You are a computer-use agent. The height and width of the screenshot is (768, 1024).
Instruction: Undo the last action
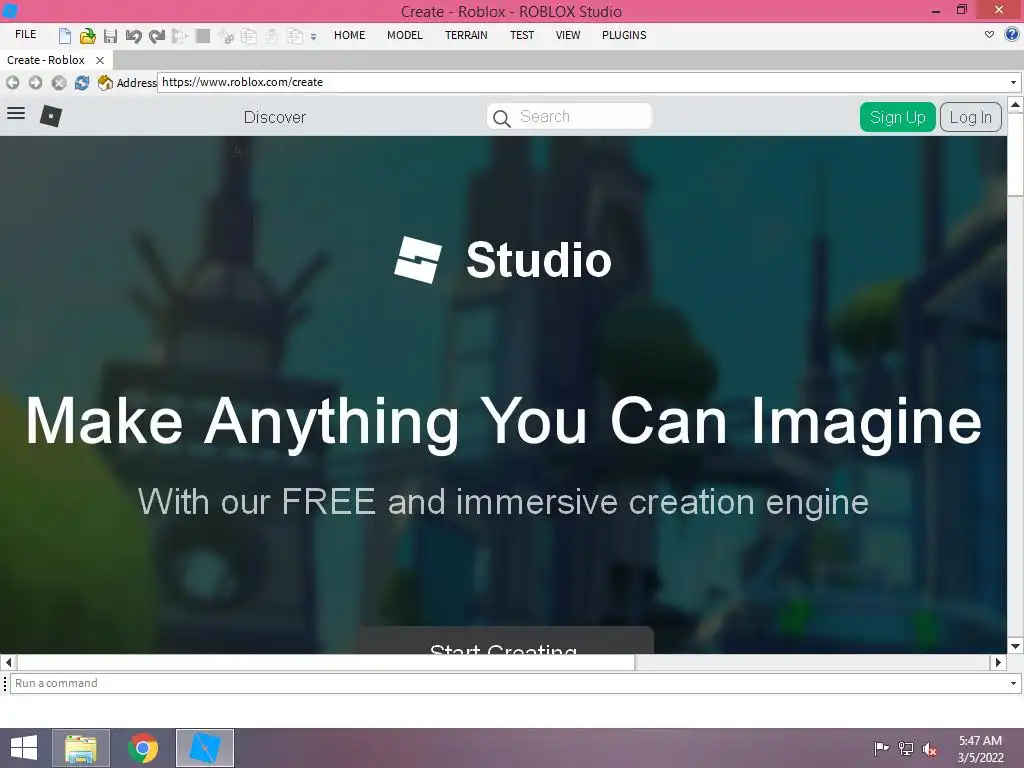(133, 36)
